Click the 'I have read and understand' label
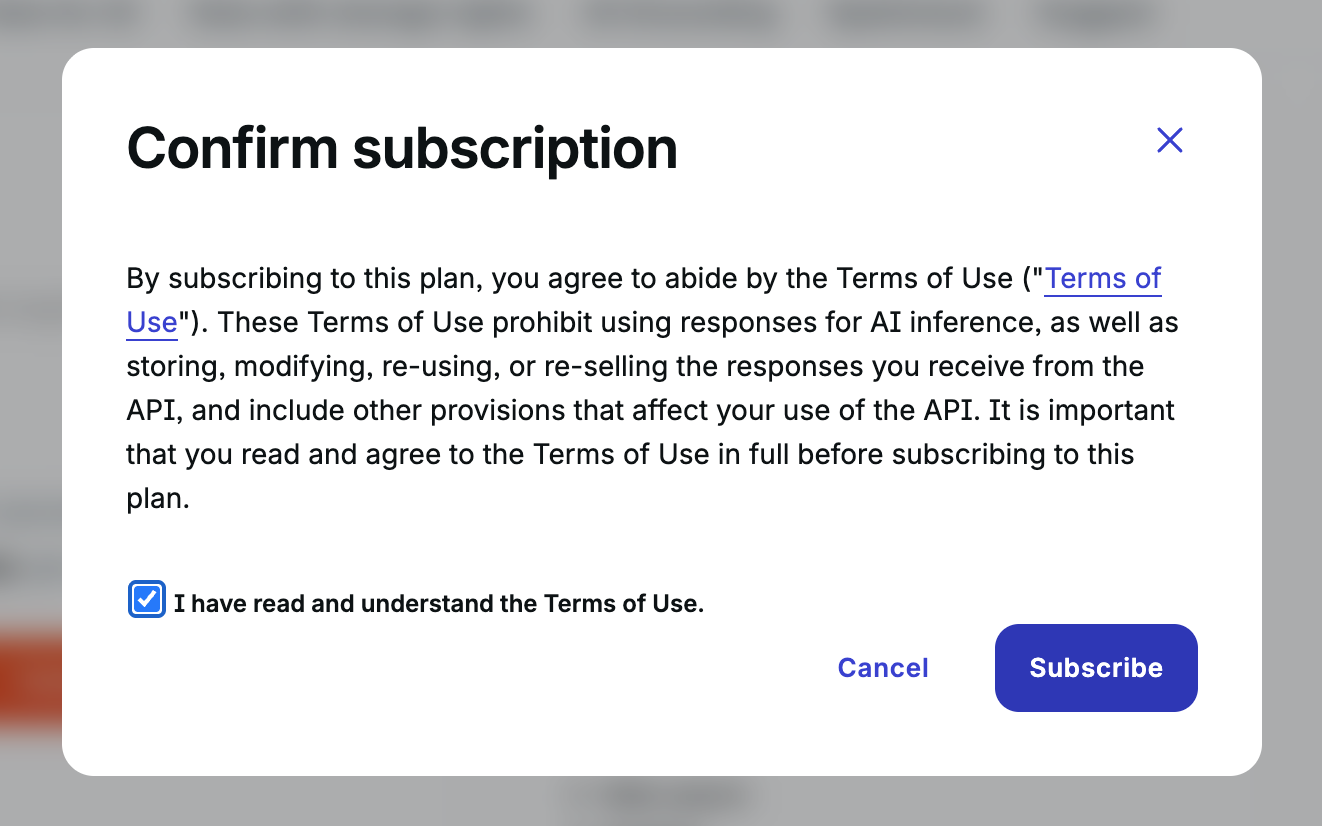 click(438, 604)
